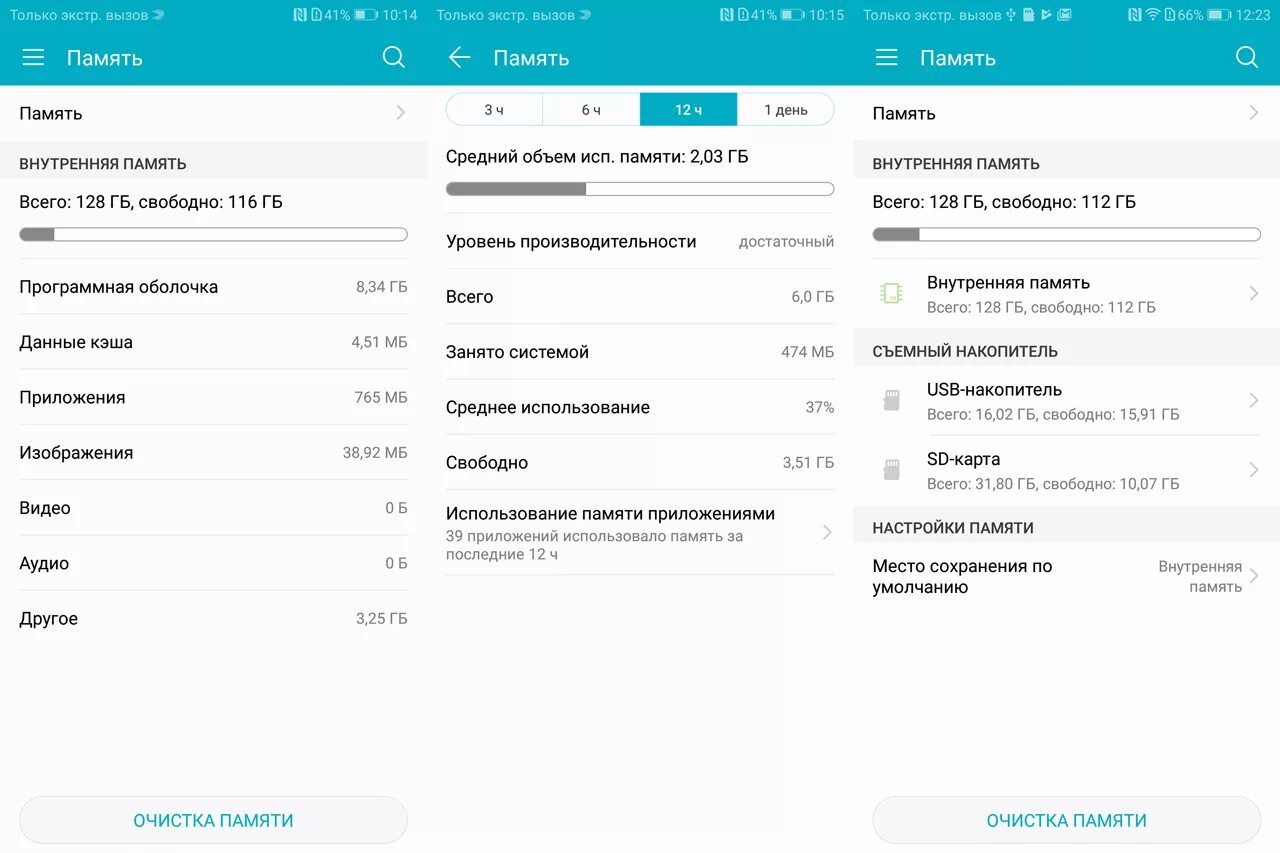
Task: Tap Play Store notification icon in status bar
Action: (x=1046, y=15)
